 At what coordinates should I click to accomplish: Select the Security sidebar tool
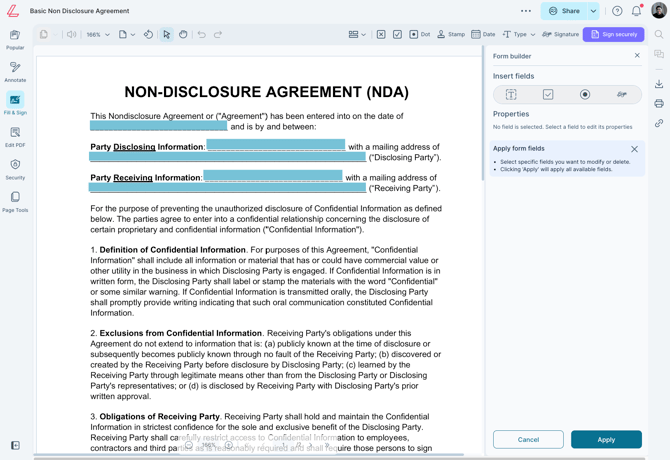(15, 168)
